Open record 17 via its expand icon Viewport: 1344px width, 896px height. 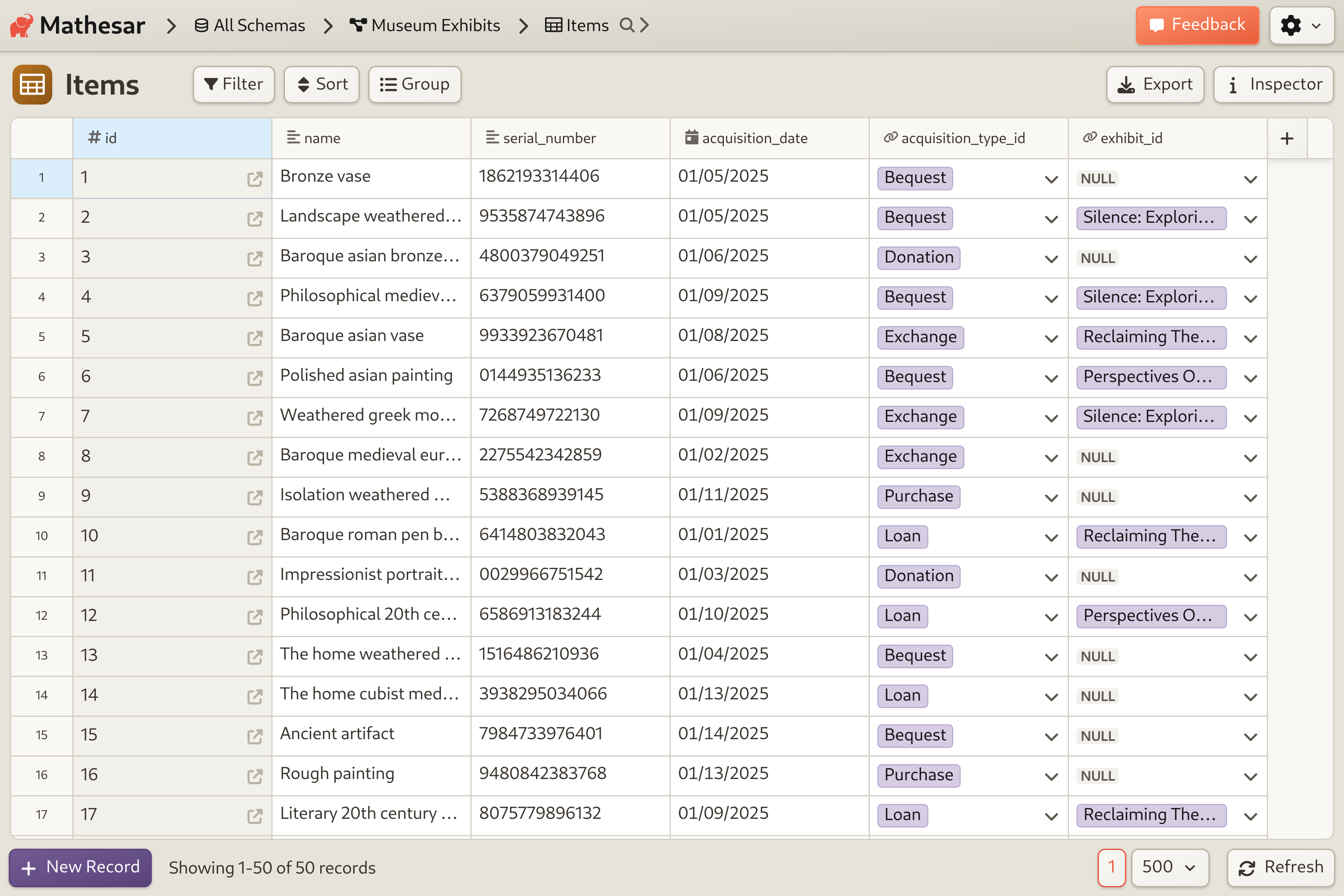tap(255, 816)
